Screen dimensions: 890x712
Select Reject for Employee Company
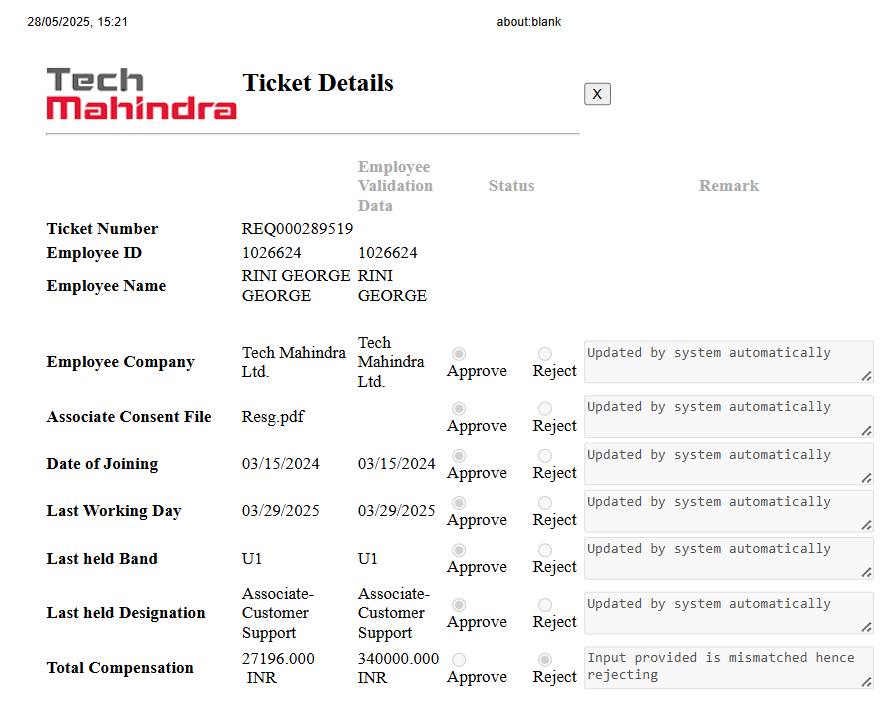pos(545,354)
